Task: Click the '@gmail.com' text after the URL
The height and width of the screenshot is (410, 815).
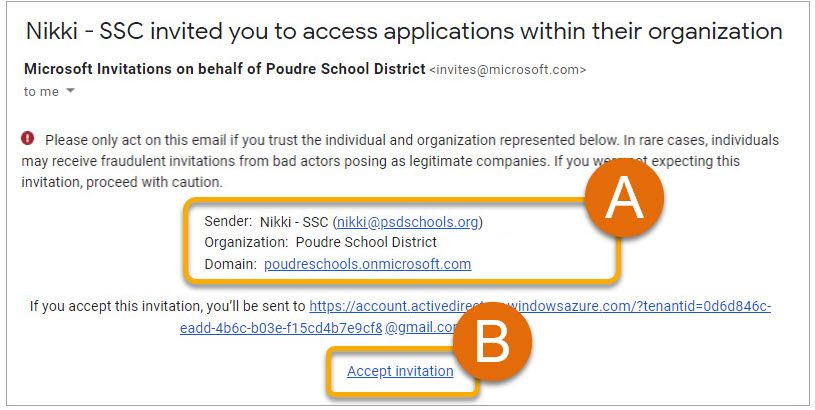Action: [x=421, y=328]
